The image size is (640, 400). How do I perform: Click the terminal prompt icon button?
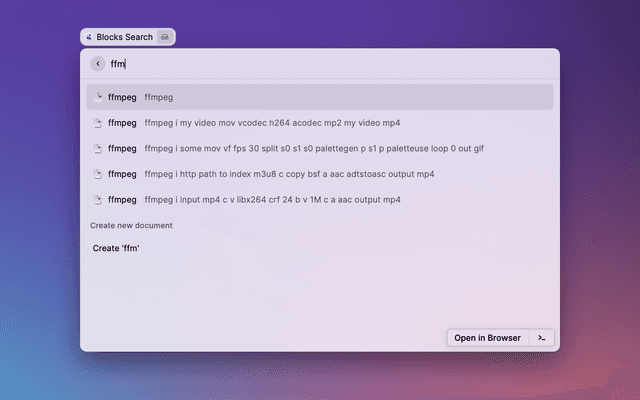[x=541, y=338]
